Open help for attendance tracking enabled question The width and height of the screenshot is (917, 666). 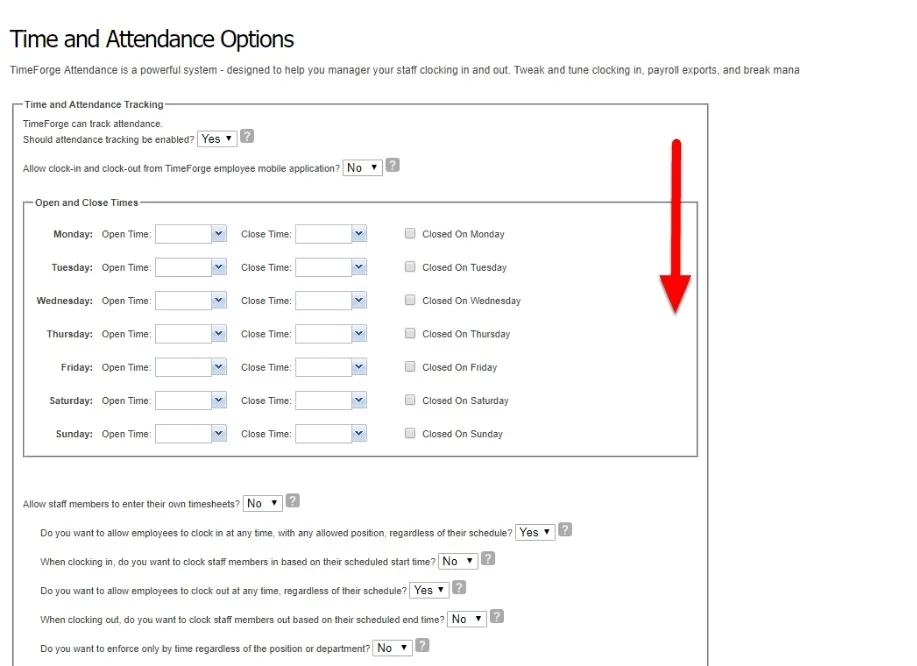(247, 136)
